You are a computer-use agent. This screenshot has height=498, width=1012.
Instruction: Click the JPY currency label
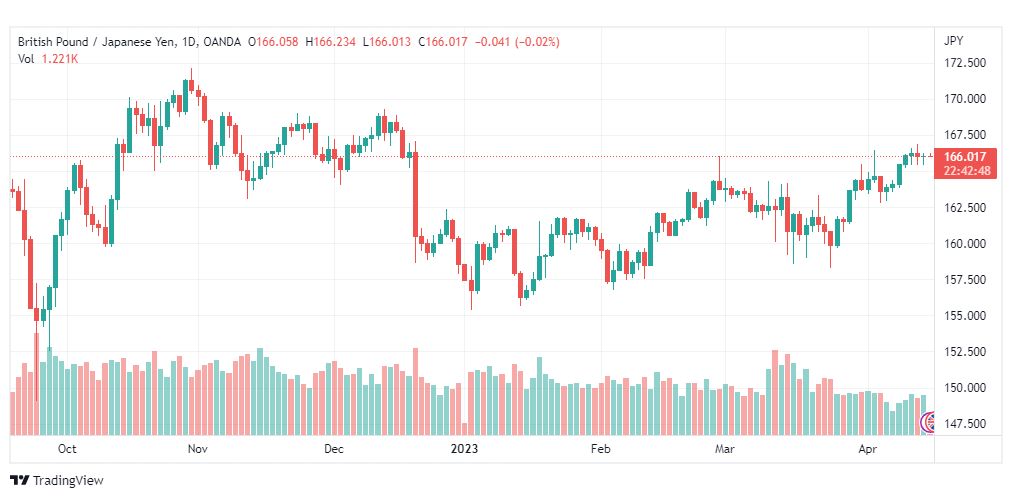[953, 41]
